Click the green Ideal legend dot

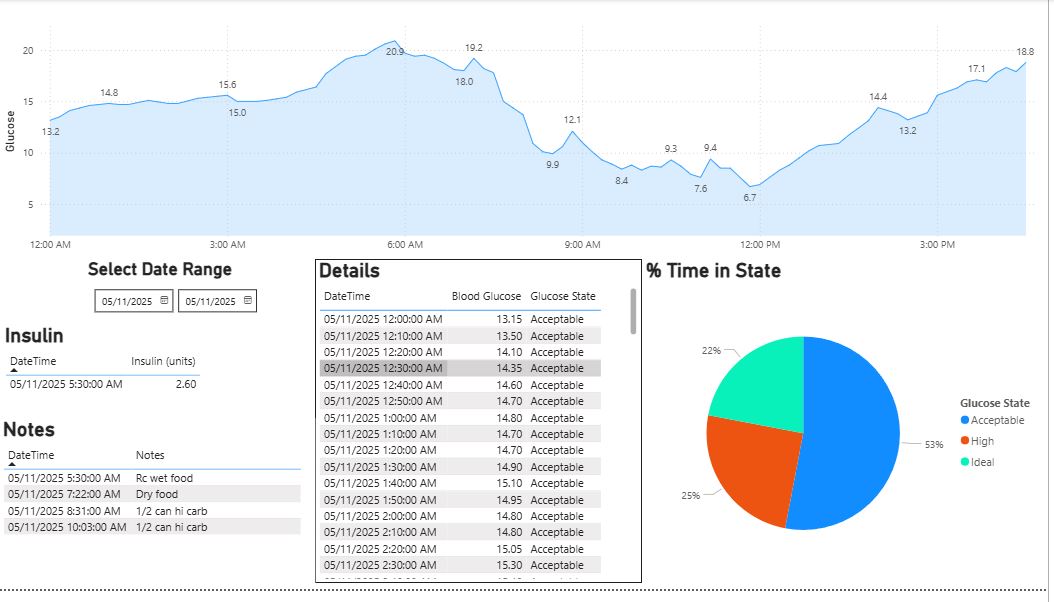[x=964, y=462]
